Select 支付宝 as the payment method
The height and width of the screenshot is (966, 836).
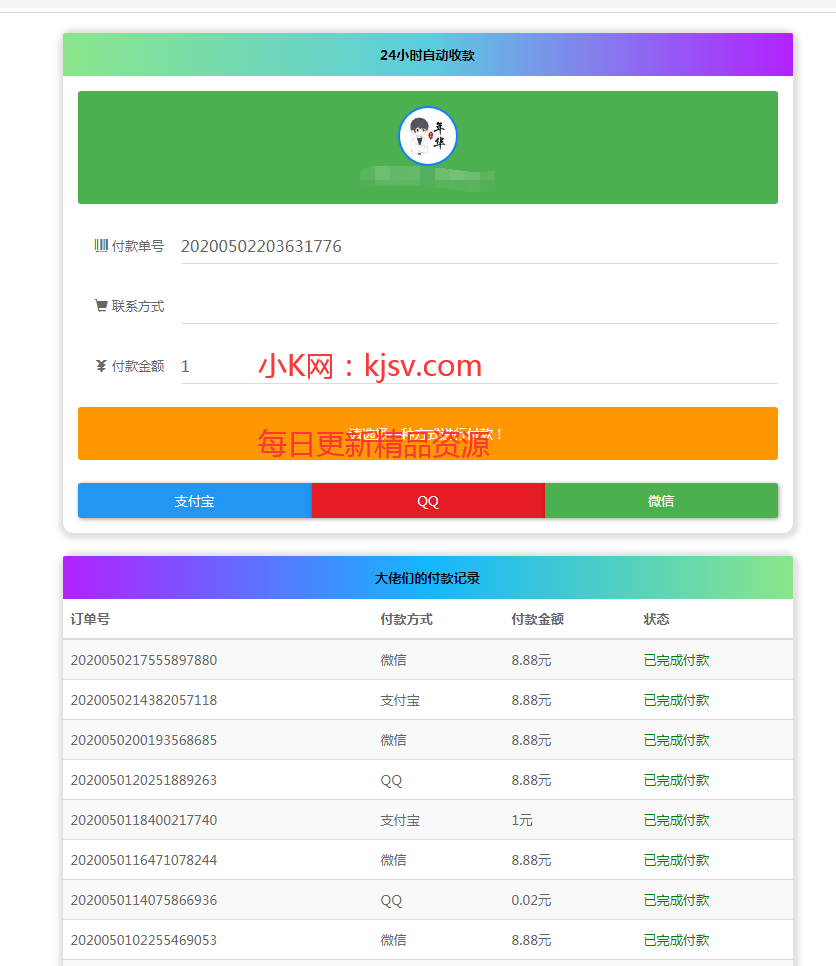[x=194, y=500]
